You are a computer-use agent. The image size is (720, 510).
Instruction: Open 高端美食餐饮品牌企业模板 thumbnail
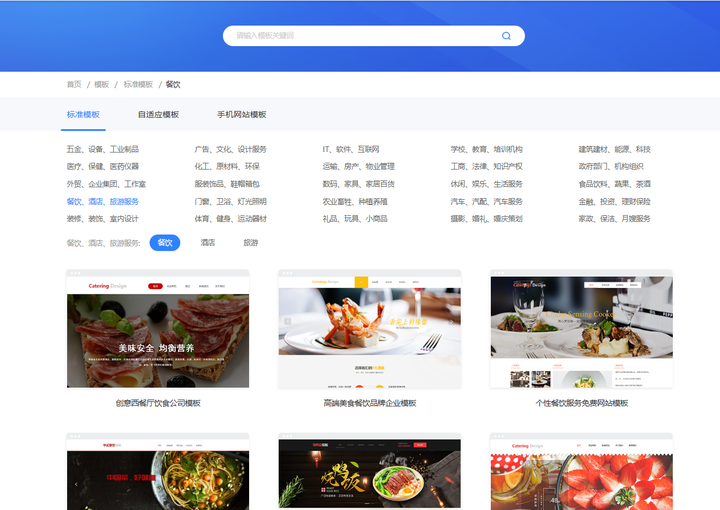[x=370, y=329]
